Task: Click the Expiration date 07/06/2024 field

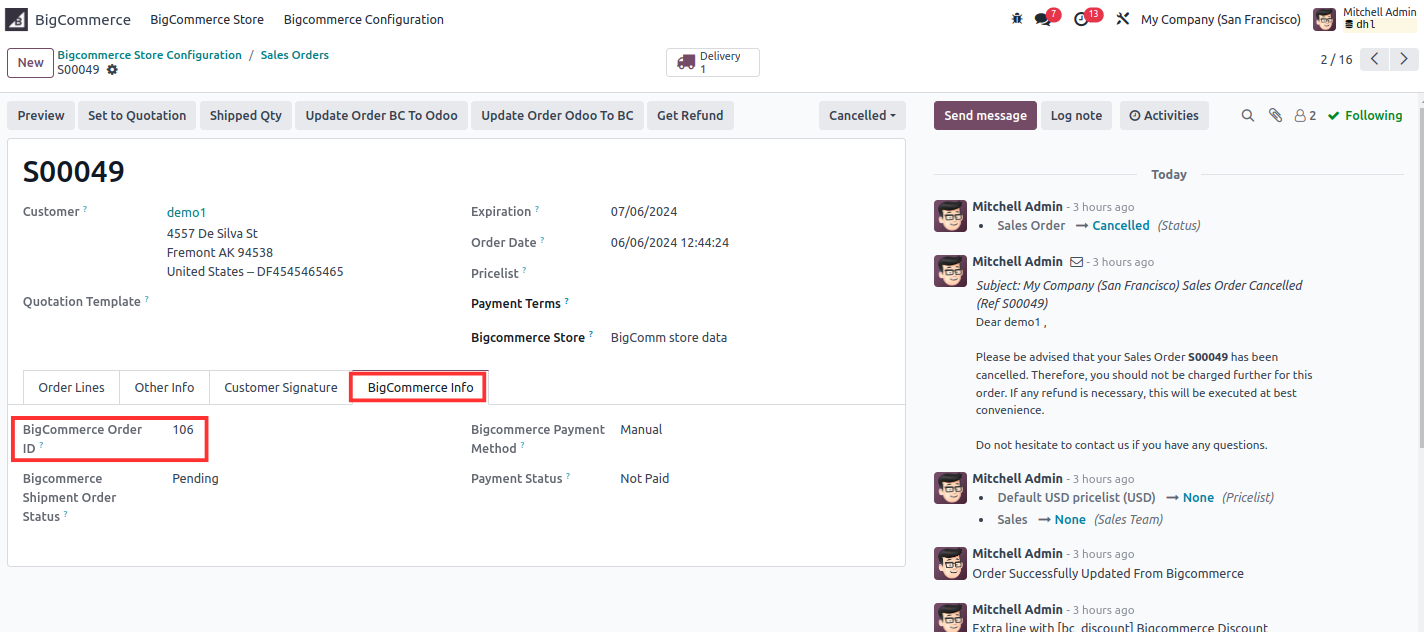Action: point(644,212)
